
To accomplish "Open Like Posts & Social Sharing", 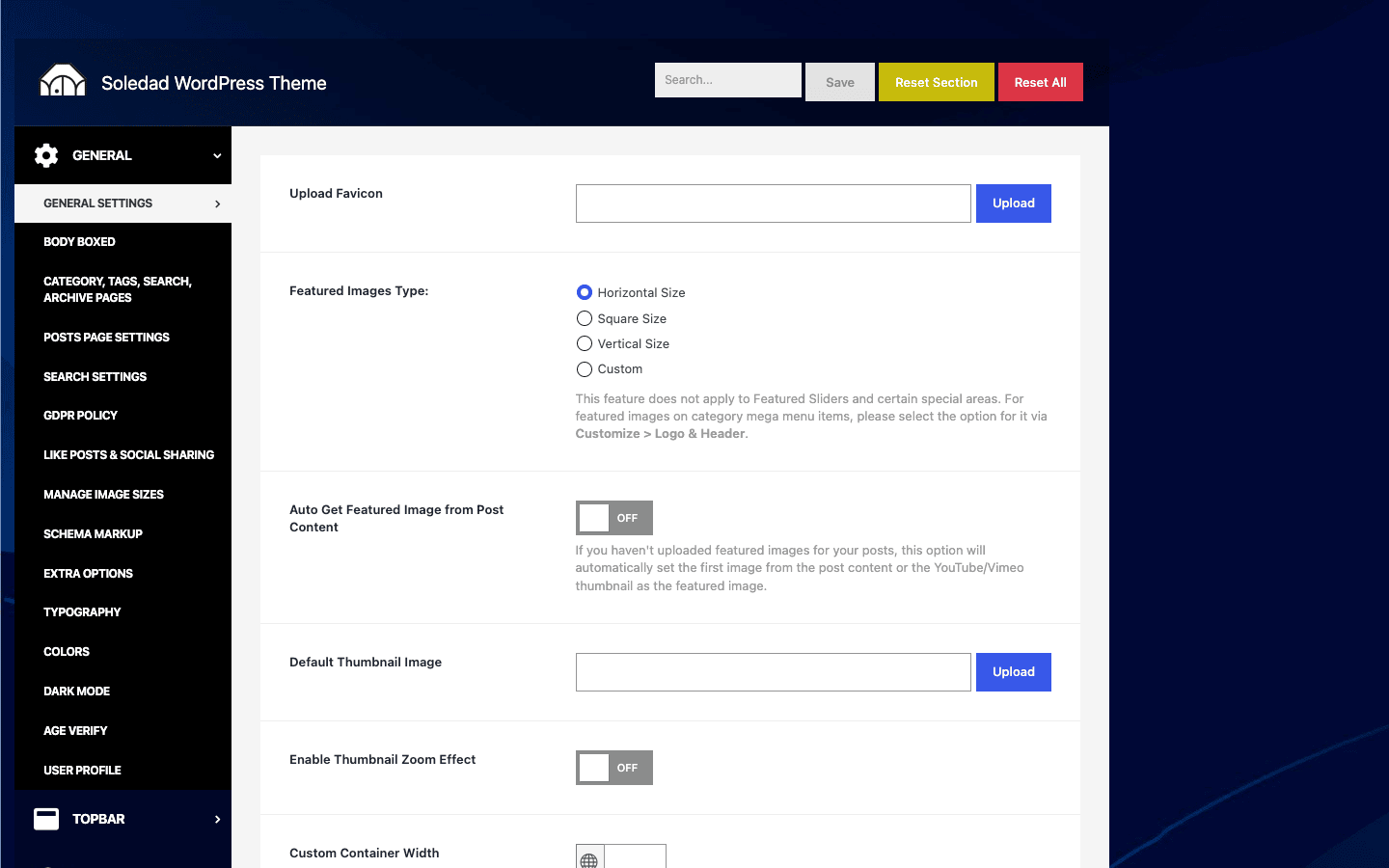I will click(123, 455).
